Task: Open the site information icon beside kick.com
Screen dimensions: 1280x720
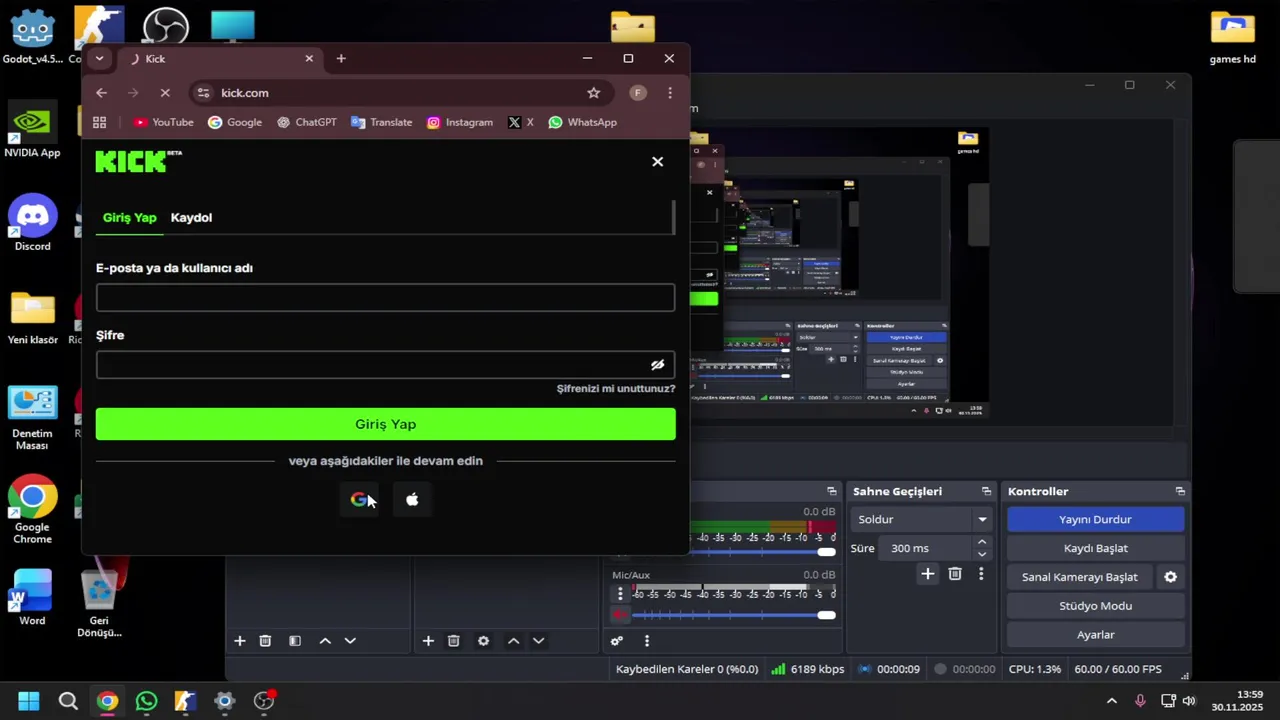Action: click(203, 93)
